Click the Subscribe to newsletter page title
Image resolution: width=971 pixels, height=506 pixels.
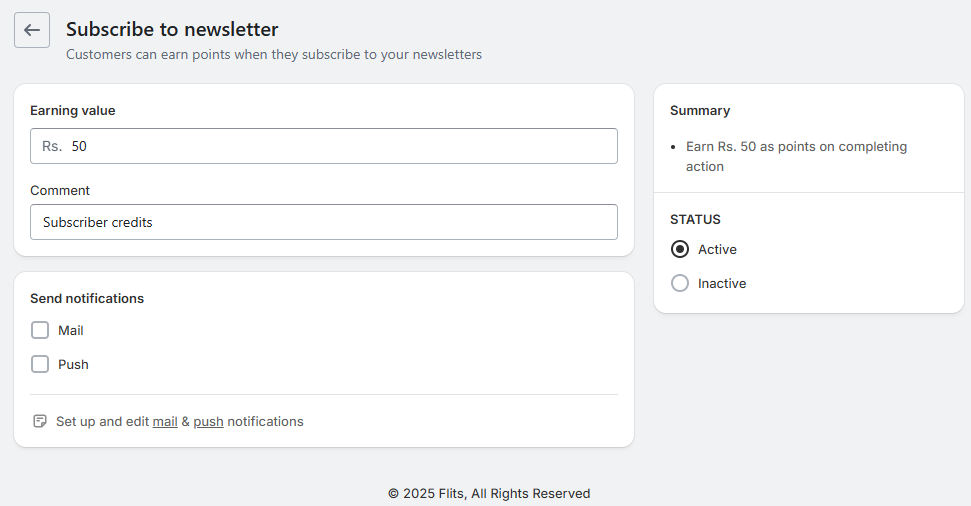pyautogui.click(x=172, y=30)
